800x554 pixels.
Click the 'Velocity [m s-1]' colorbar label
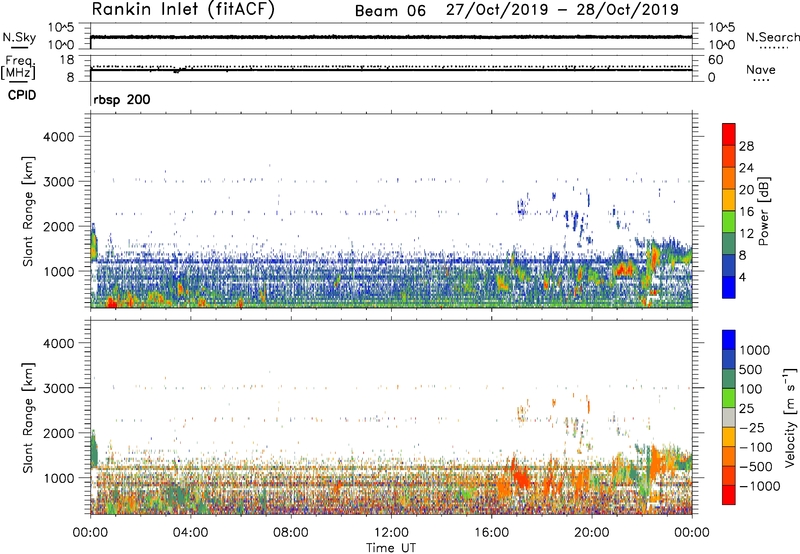790,417
